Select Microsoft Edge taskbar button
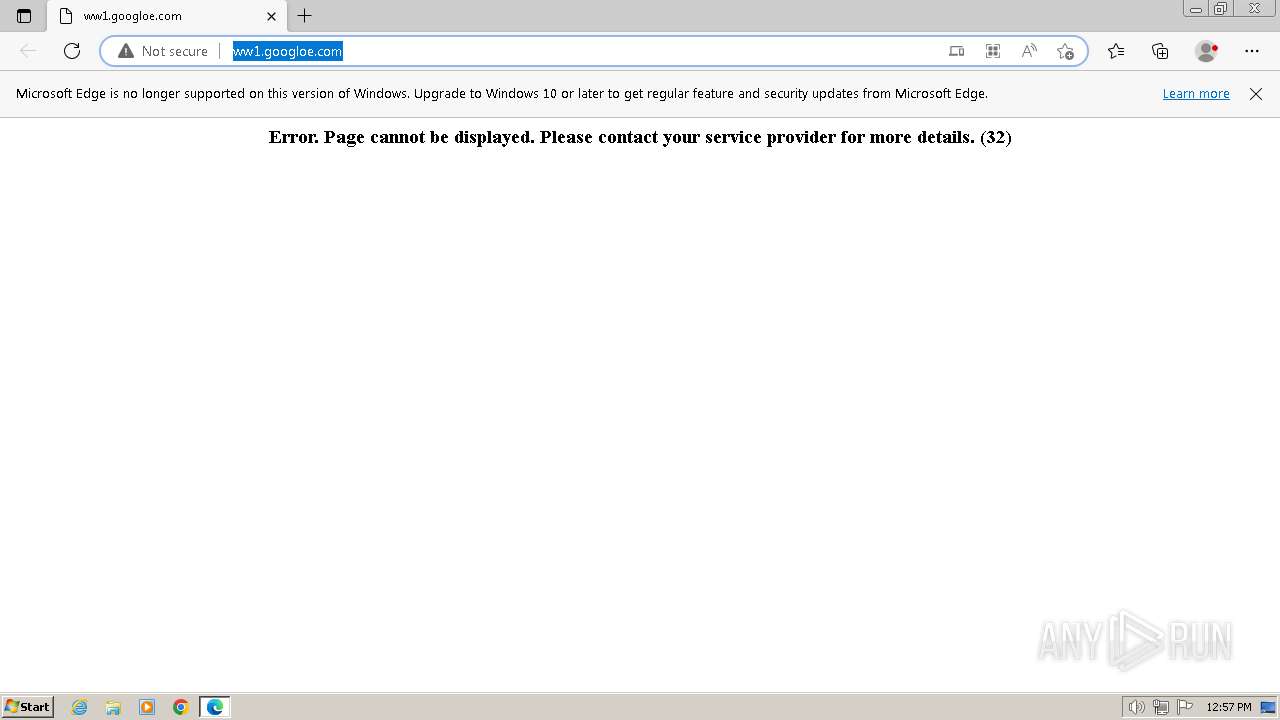 point(215,707)
